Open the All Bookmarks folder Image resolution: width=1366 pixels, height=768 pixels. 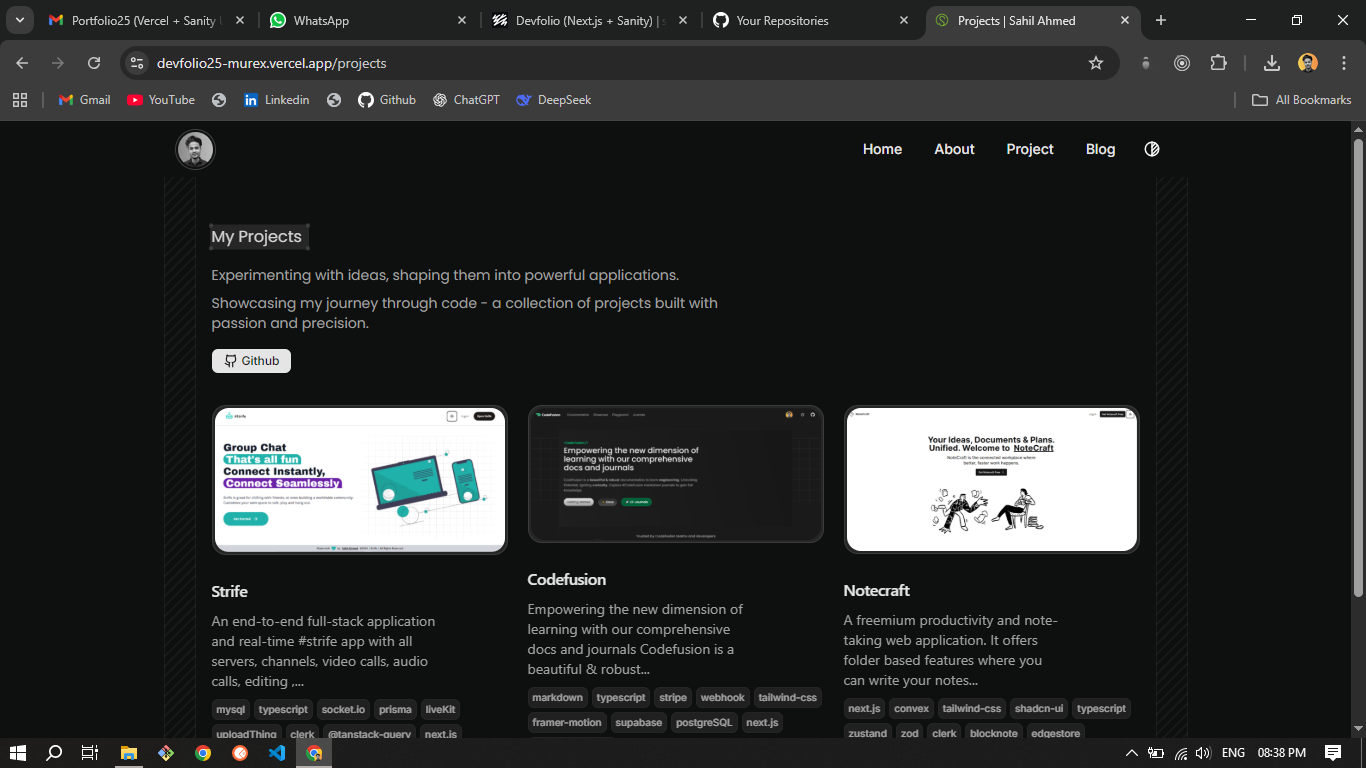pyautogui.click(x=1302, y=100)
